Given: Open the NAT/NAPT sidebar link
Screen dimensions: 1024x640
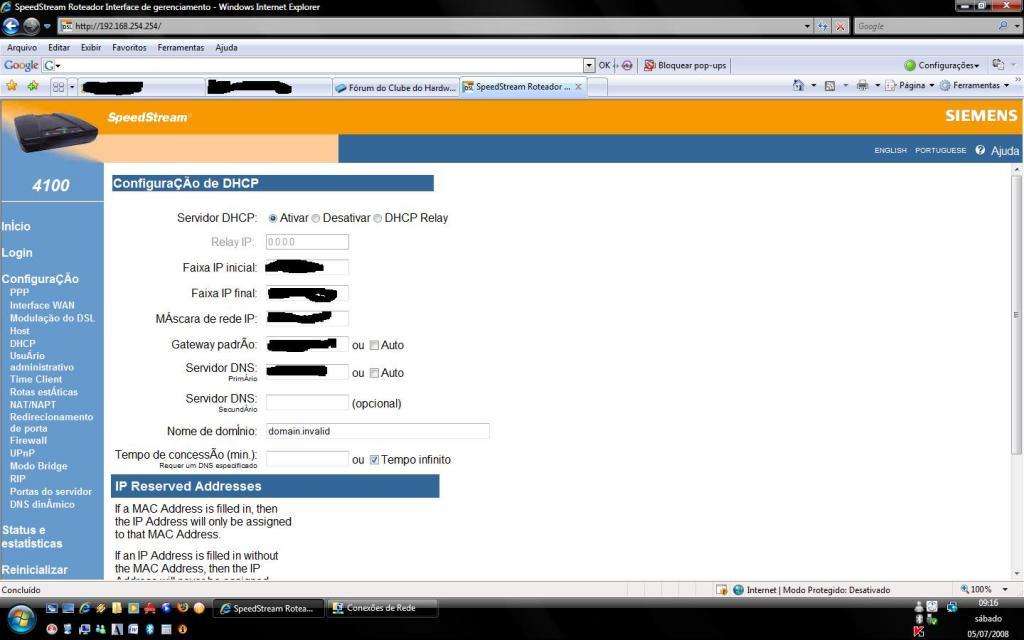Looking at the screenshot, I should [33, 404].
